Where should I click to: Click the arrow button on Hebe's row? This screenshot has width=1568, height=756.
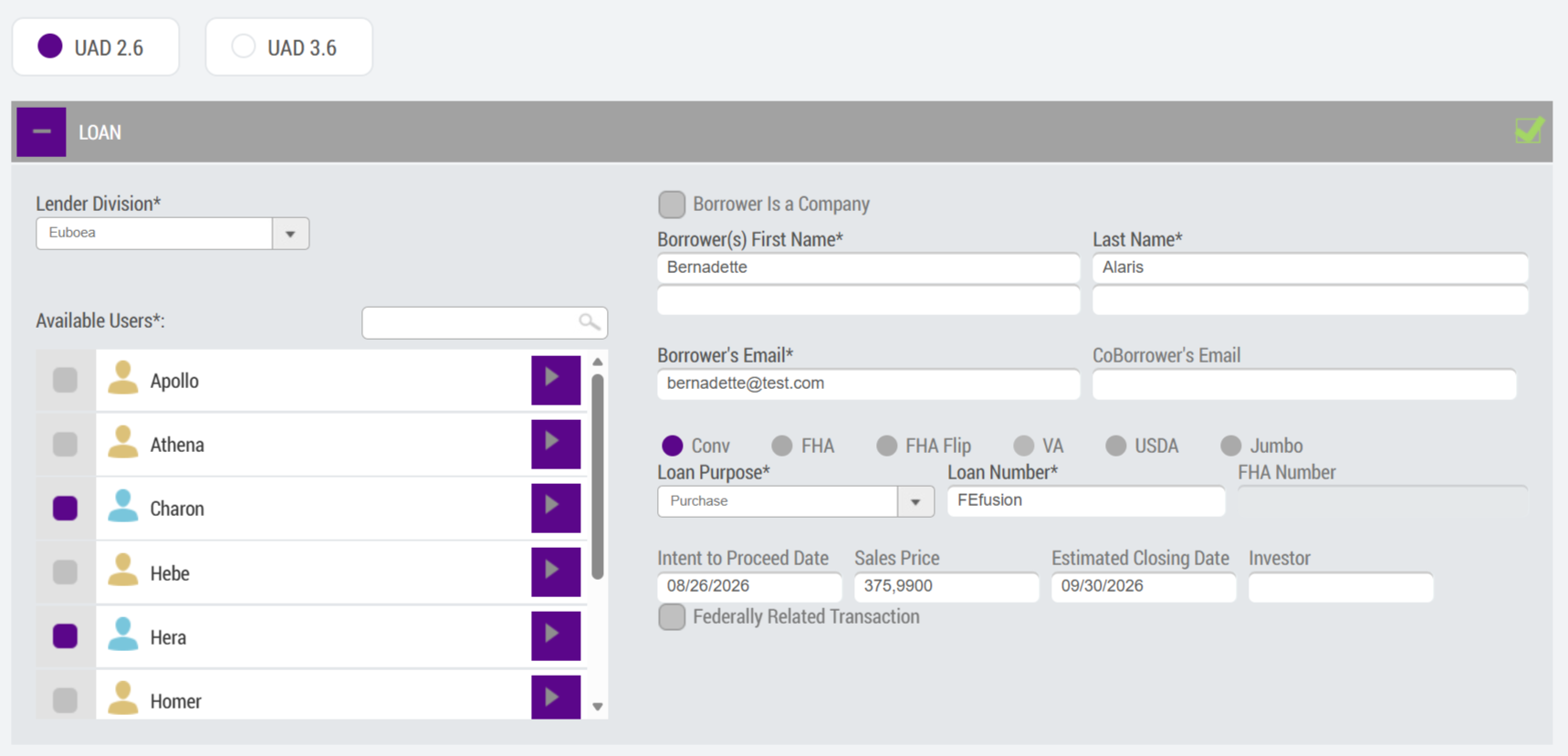(556, 572)
